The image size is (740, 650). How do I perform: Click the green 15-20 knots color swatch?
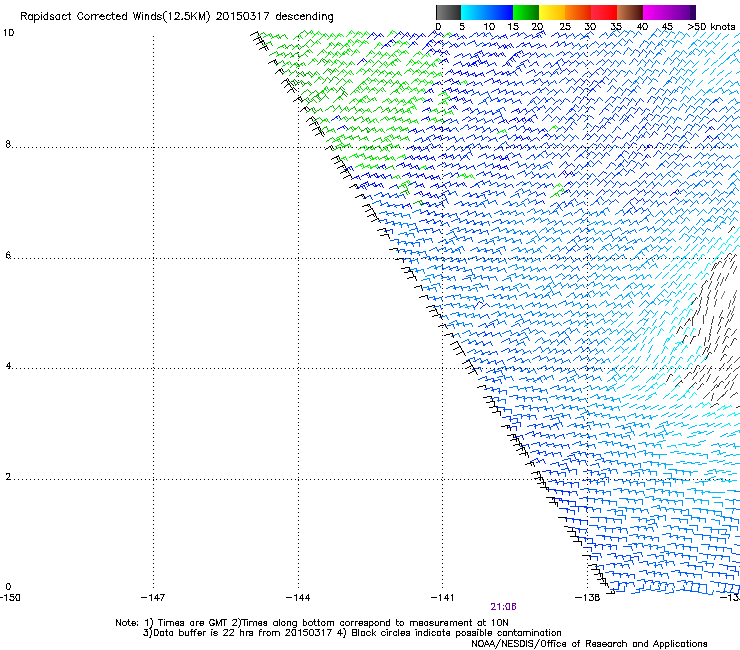pos(526,12)
